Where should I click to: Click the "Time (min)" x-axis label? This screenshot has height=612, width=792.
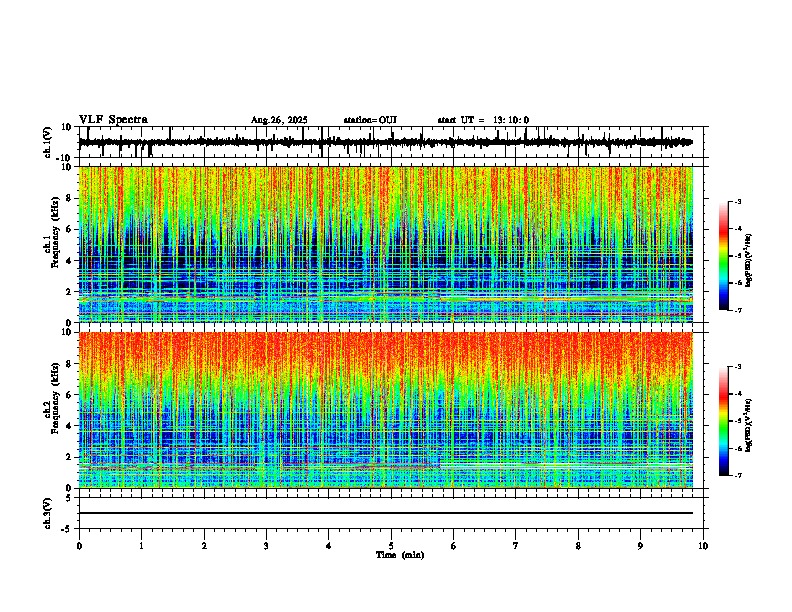[x=400, y=555]
